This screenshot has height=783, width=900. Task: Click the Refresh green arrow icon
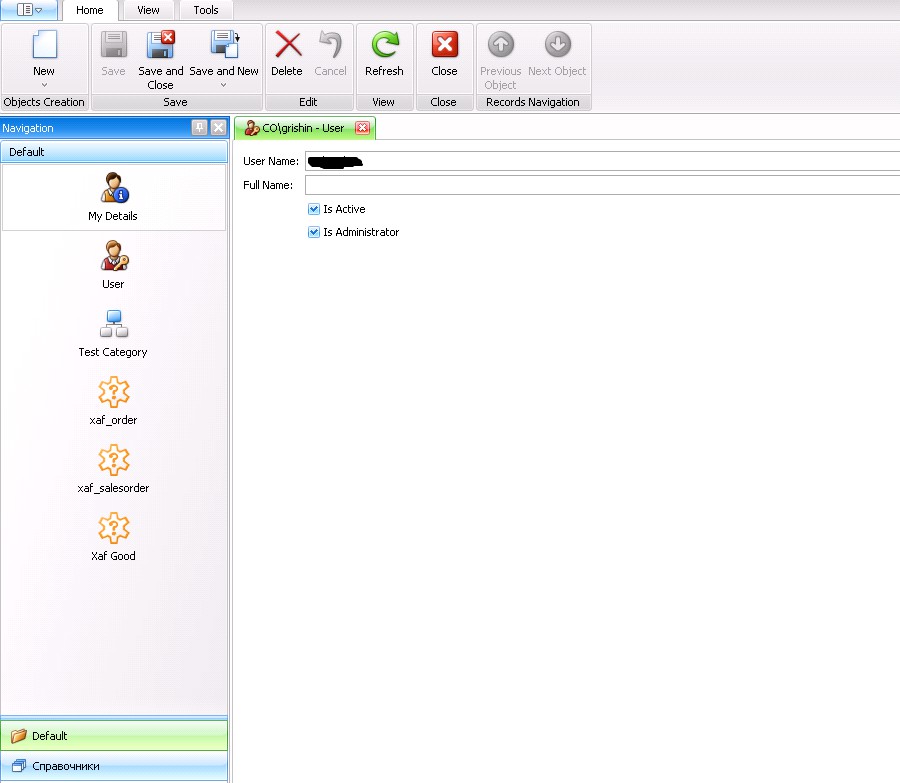(385, 45)
